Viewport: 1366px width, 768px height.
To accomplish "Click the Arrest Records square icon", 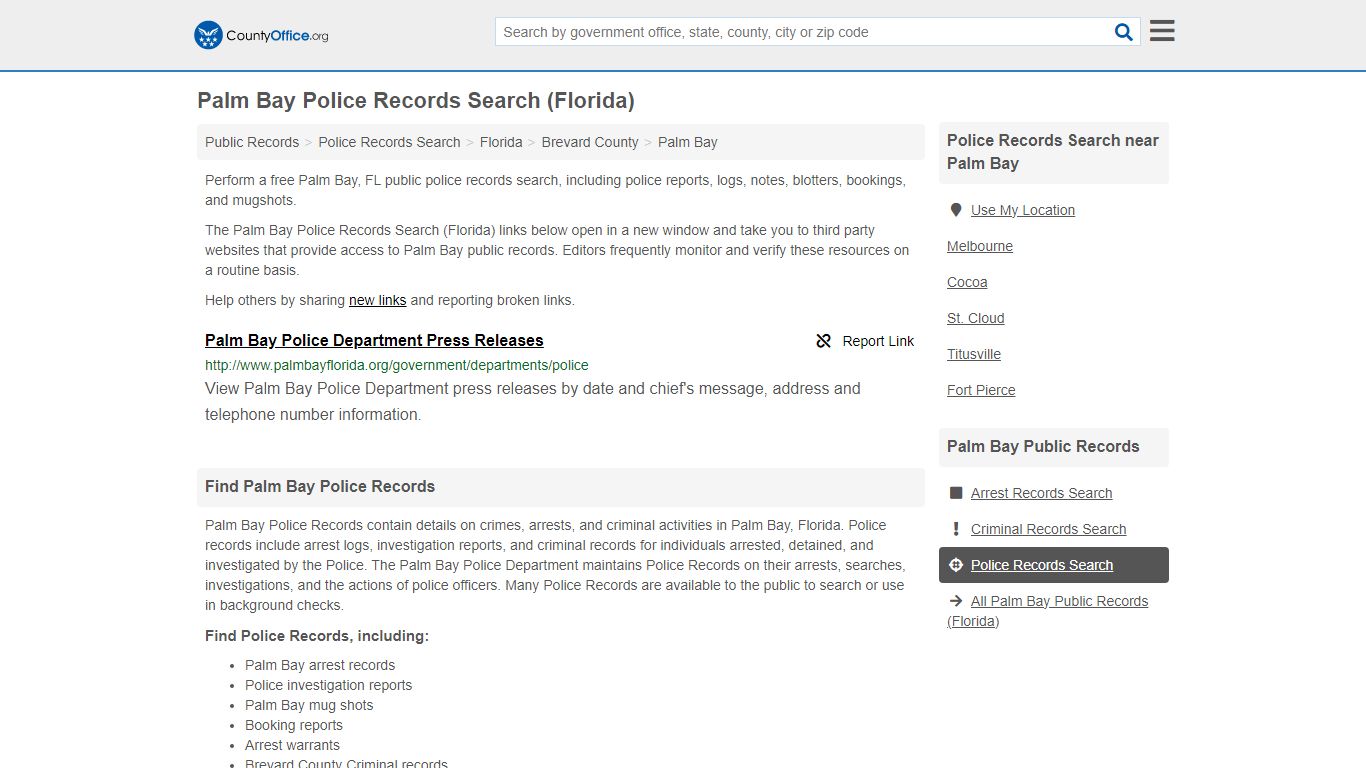I will coord(956,493).
